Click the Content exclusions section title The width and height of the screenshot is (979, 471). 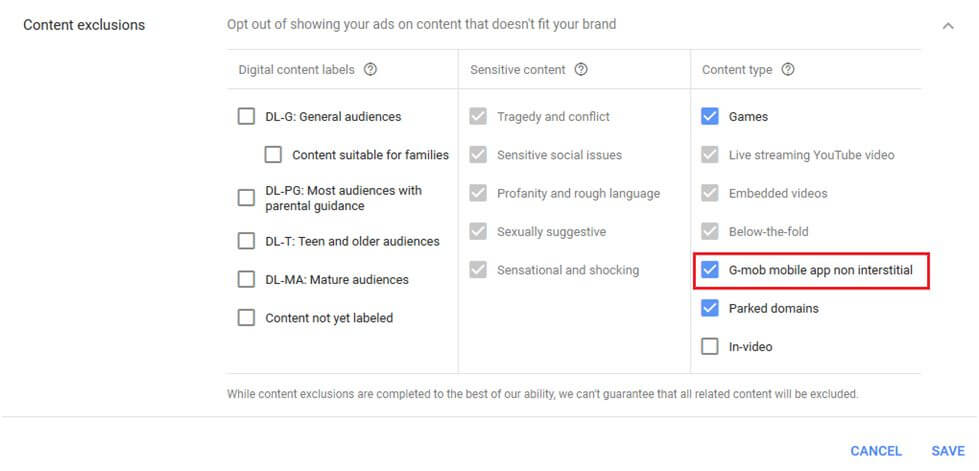click(x=84, y=25)
